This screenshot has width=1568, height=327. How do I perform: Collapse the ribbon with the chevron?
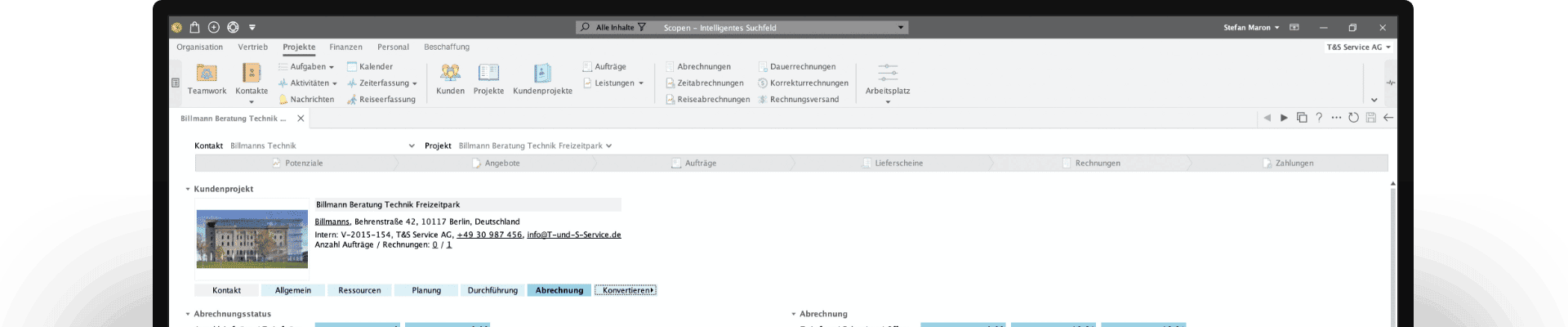[1374, 100]
